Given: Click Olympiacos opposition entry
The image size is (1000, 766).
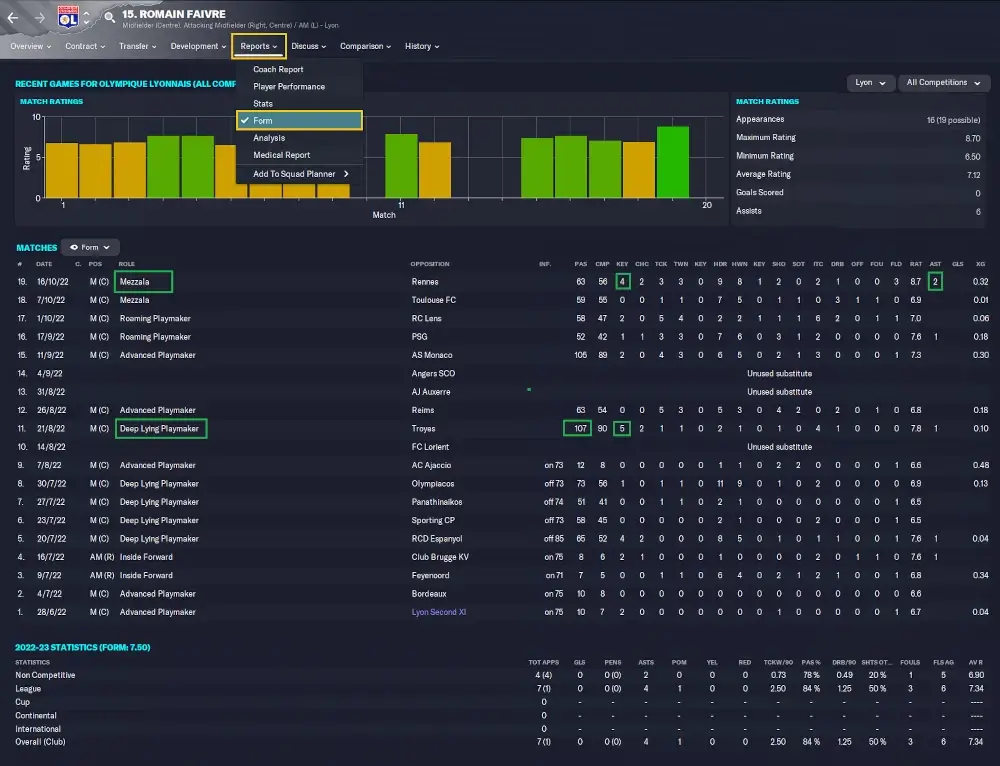Looking at the screenshot, I should pyautogui.click(x=432, y=483).
